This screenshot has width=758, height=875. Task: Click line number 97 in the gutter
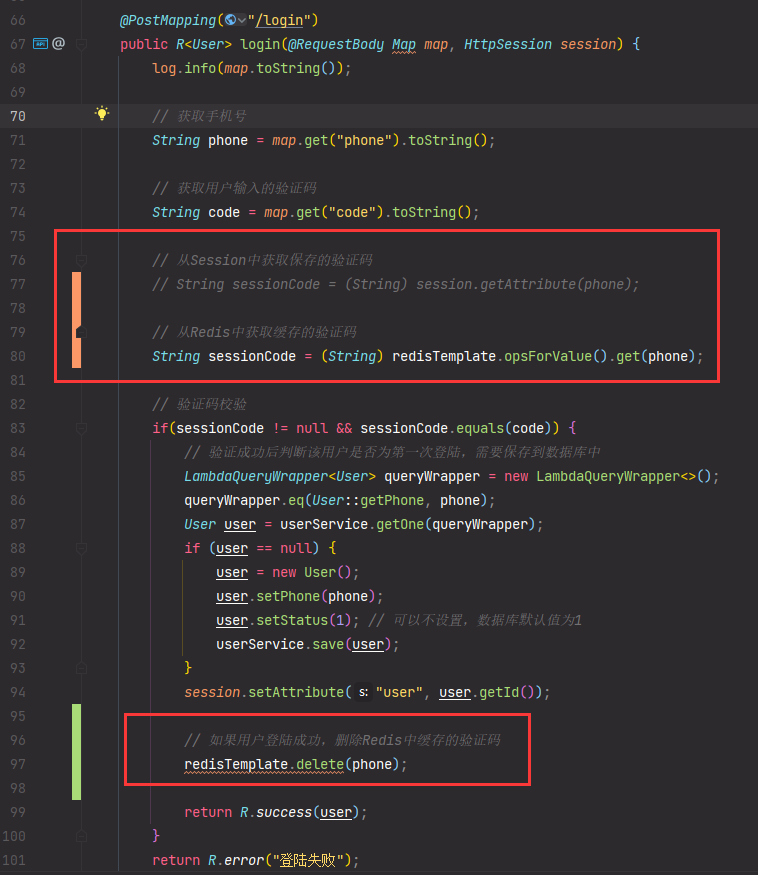tap(18, 764)
